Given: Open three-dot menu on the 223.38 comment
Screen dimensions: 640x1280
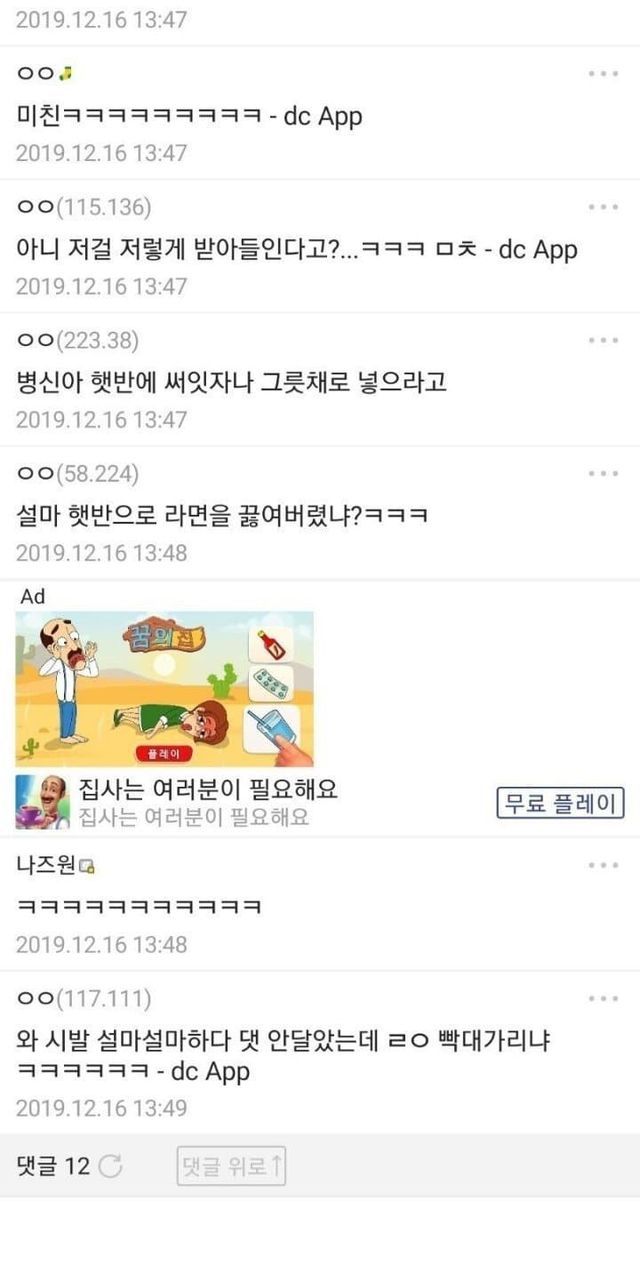Looking at the screenshot, I should point(603,340).
